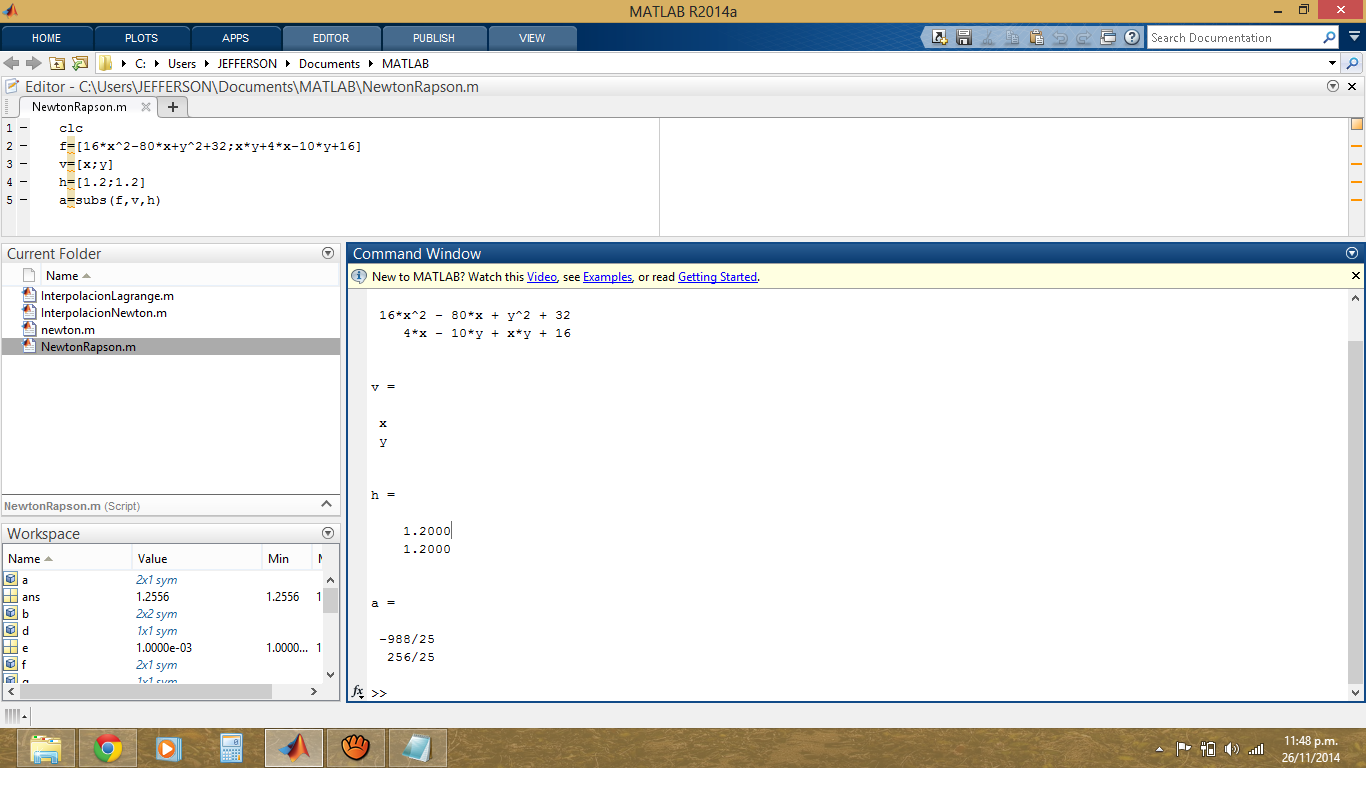1366x788 pixels.
Task: Show hidden tray icons arrow
Action: pyautogui.click(x=1160, y=749)
